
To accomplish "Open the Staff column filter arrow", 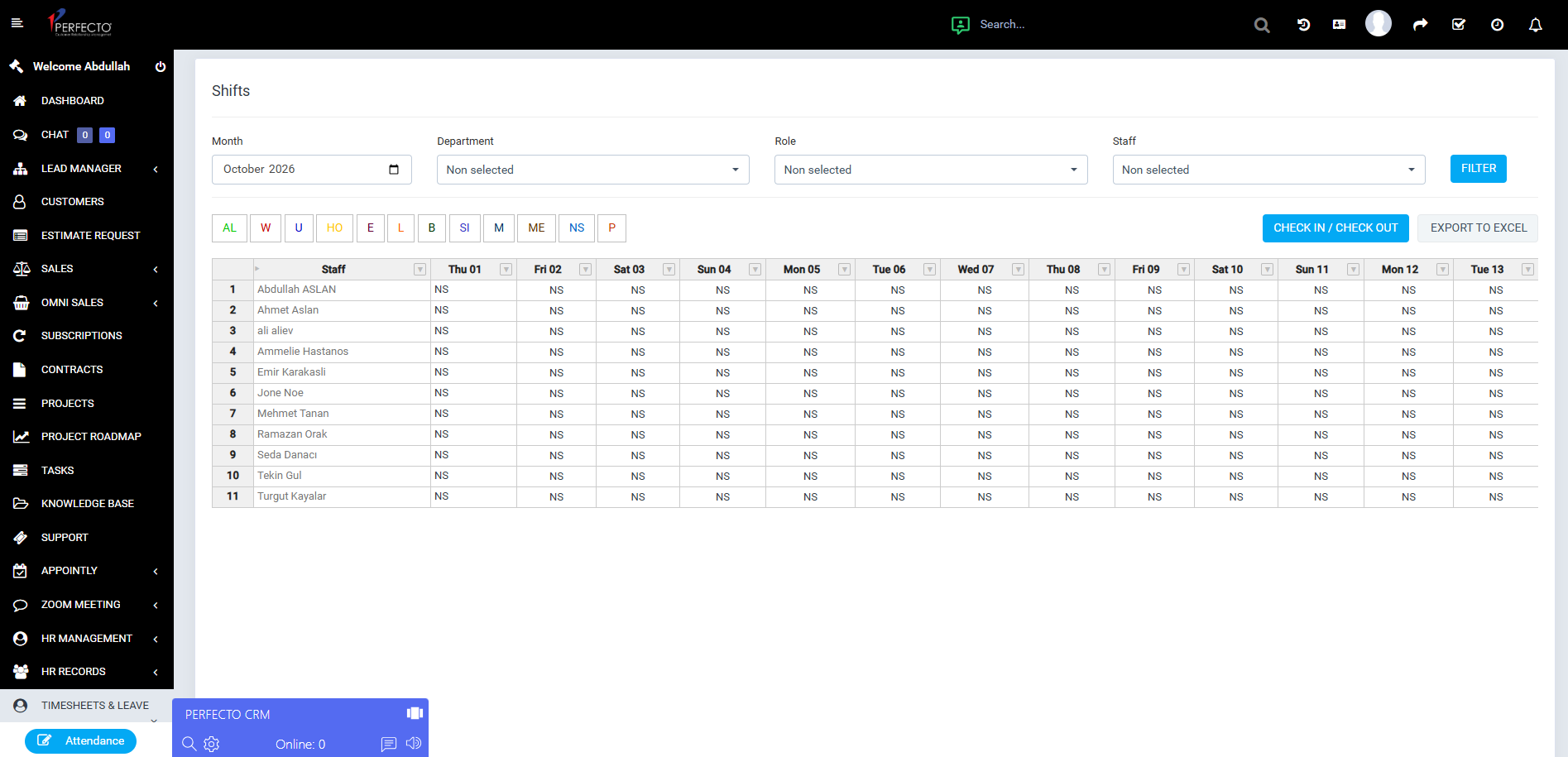I will (420, 270).
